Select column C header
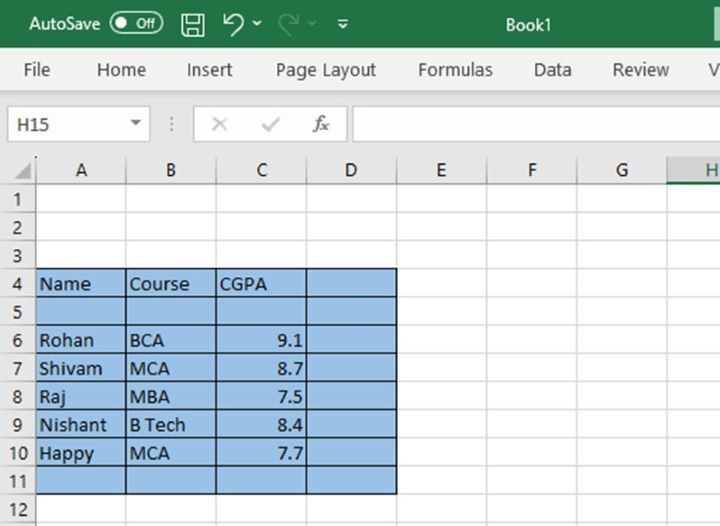Image resolution: width=720 pixels, height=526 pixels. click(x=261, y=171)
